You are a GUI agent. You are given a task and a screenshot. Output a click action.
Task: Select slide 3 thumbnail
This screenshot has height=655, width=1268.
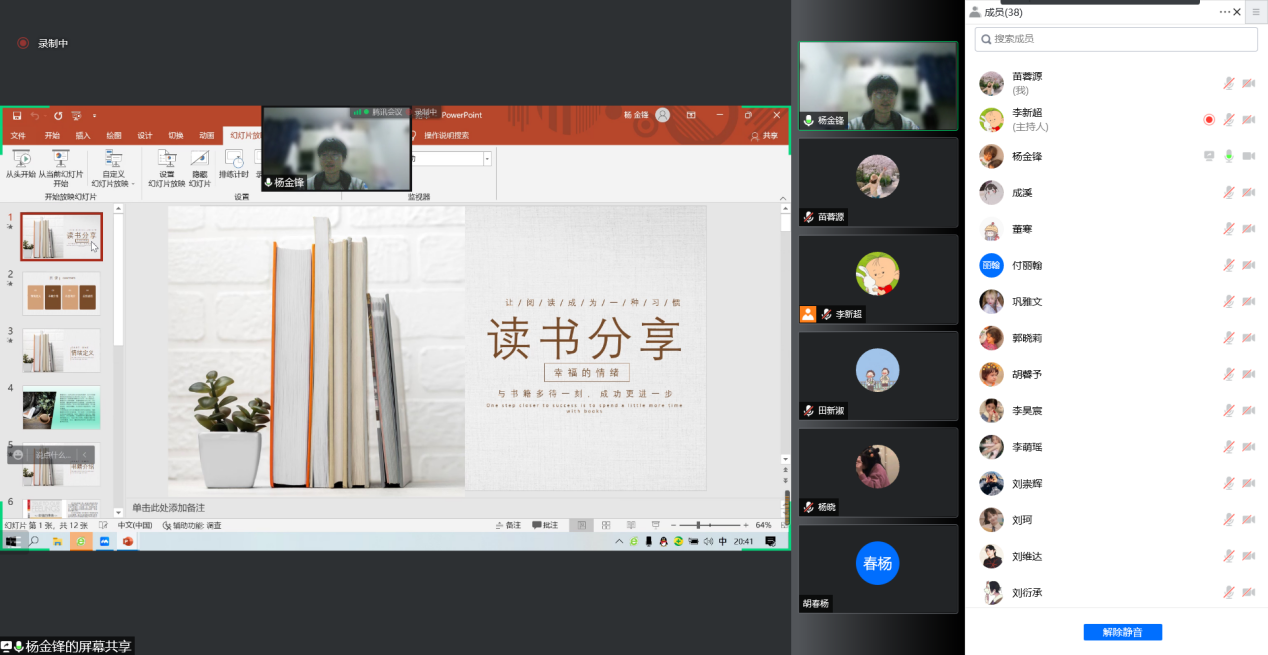click(x=61, y=351)
